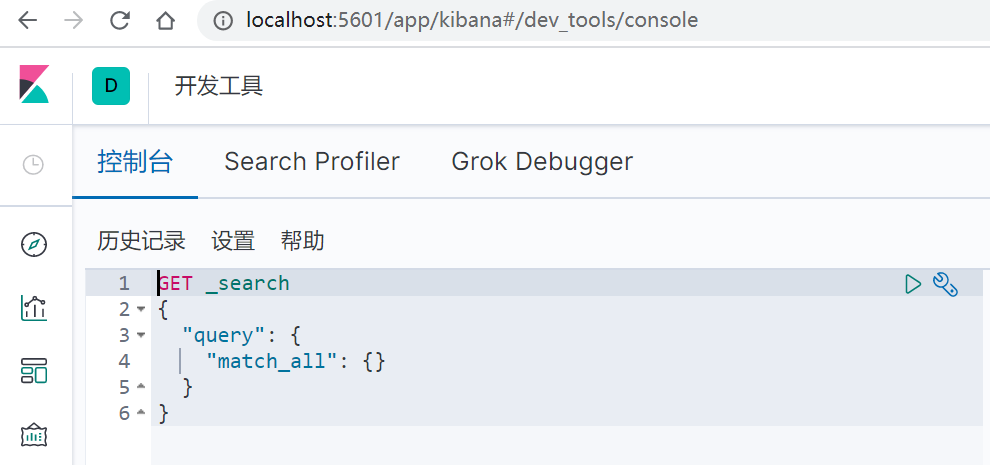Open Canvas icon in sidebar
The image size is (990, 465).
tap(34, 435)
